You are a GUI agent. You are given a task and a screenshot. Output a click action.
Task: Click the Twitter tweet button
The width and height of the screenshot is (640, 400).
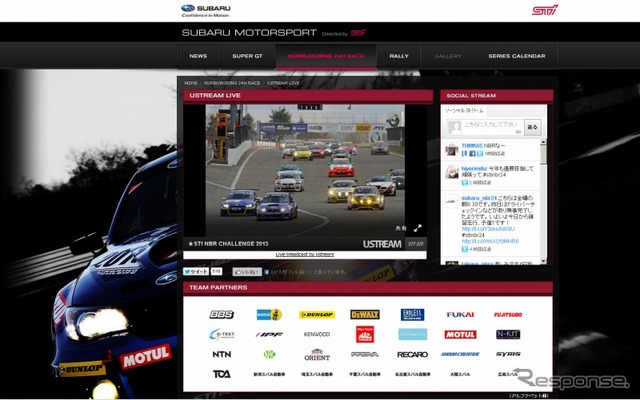196,271
